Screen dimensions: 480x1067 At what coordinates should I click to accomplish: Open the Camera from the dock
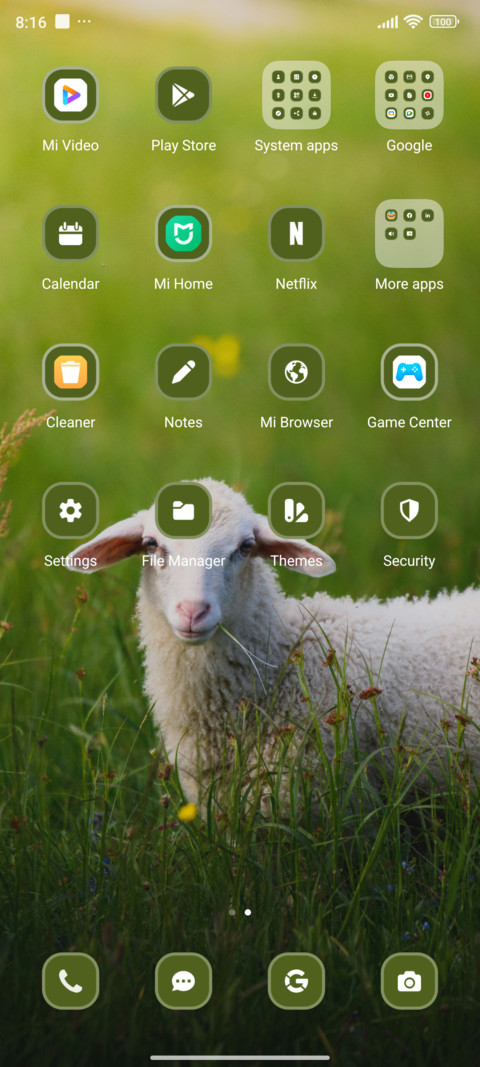click(x=409, y=981)
